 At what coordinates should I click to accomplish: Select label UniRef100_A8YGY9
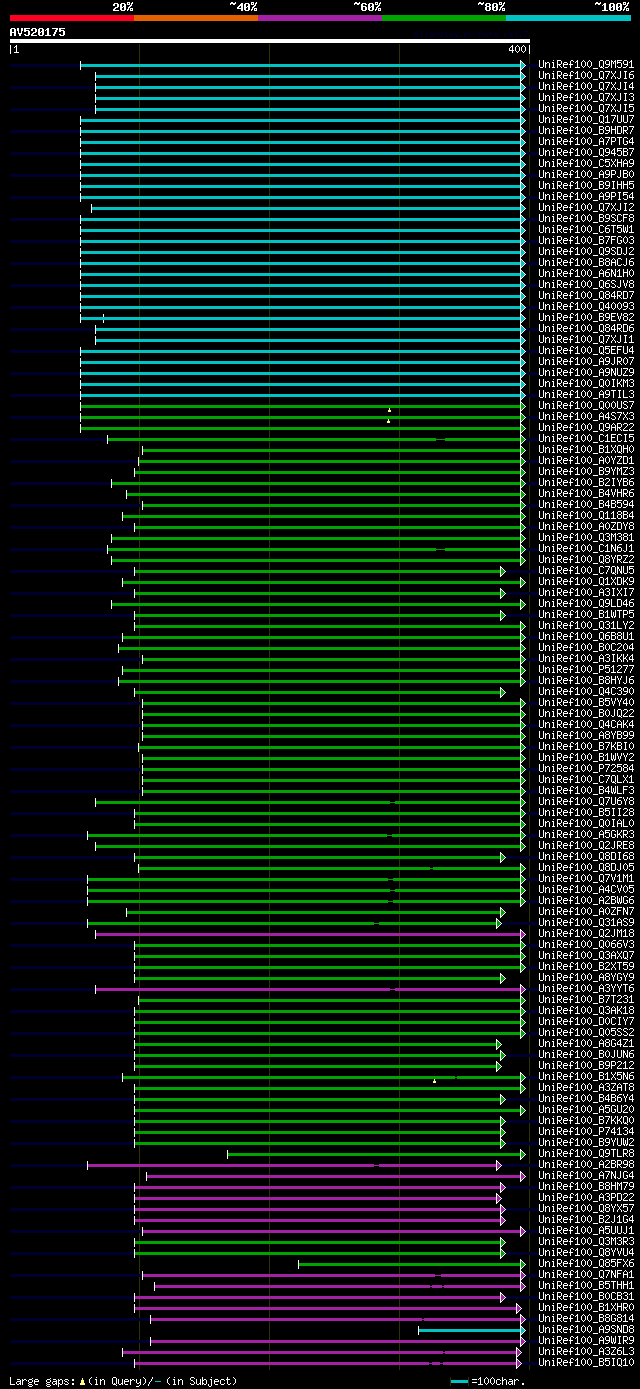click(x=586, y=977)
